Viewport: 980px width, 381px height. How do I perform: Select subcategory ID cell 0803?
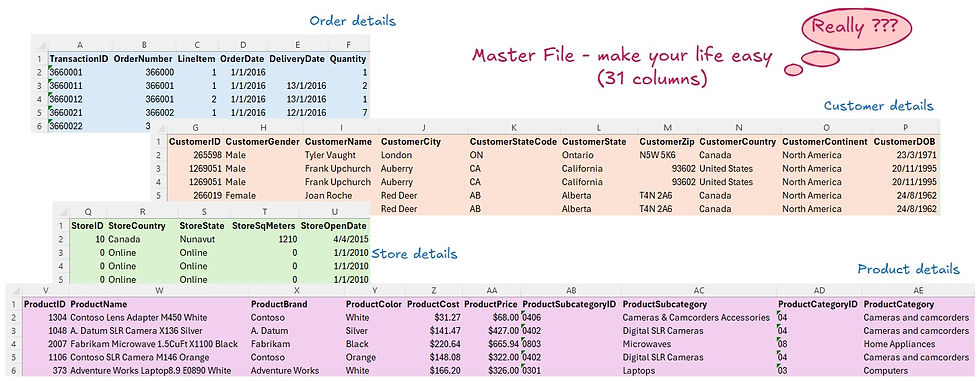tap(570, 344)
